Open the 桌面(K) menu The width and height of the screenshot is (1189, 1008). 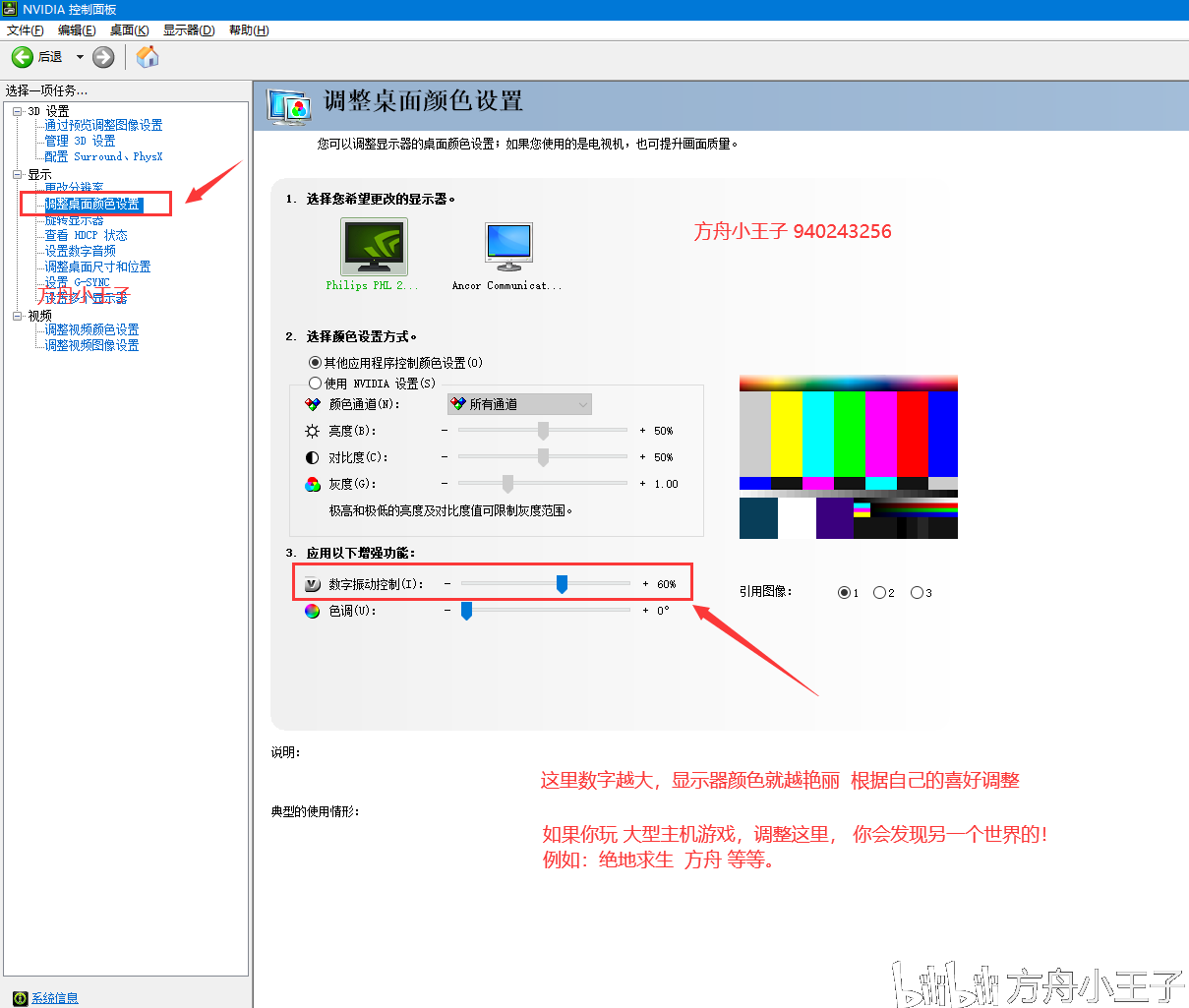click(129, 30)
